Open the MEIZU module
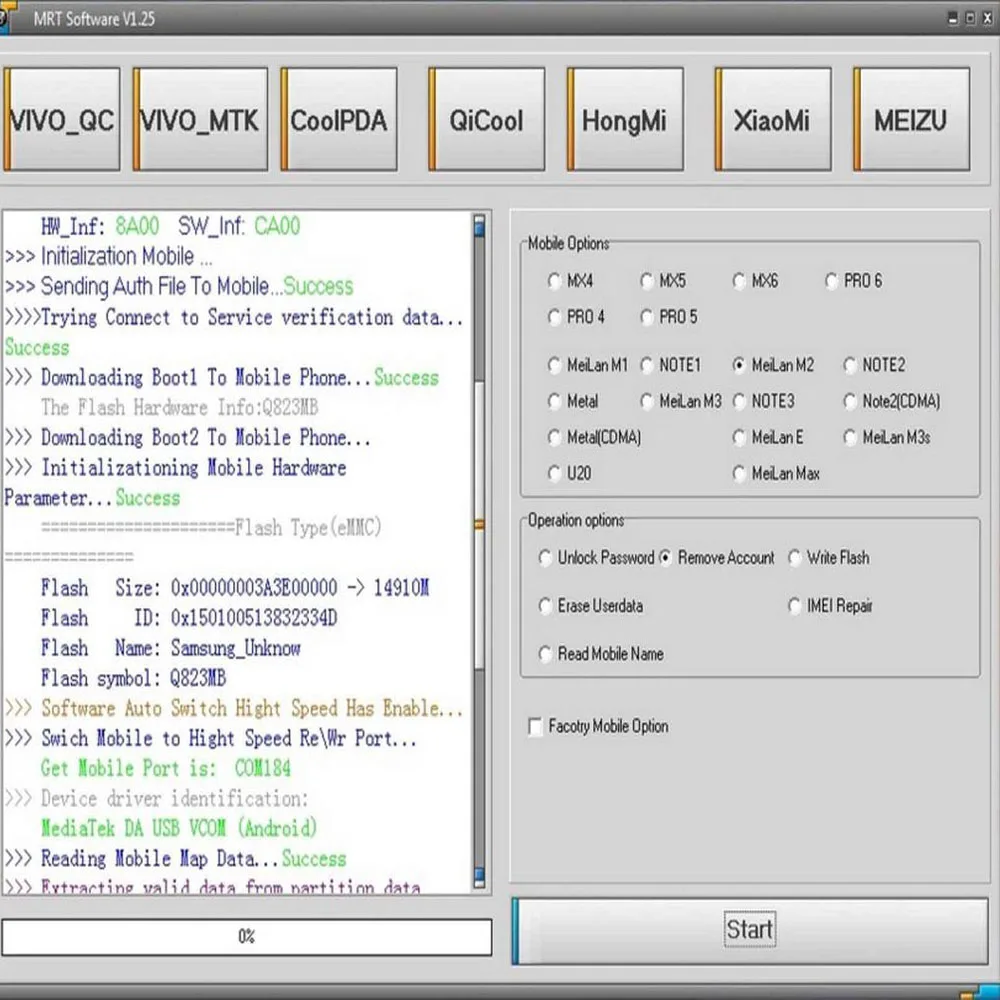 [911, 119]
